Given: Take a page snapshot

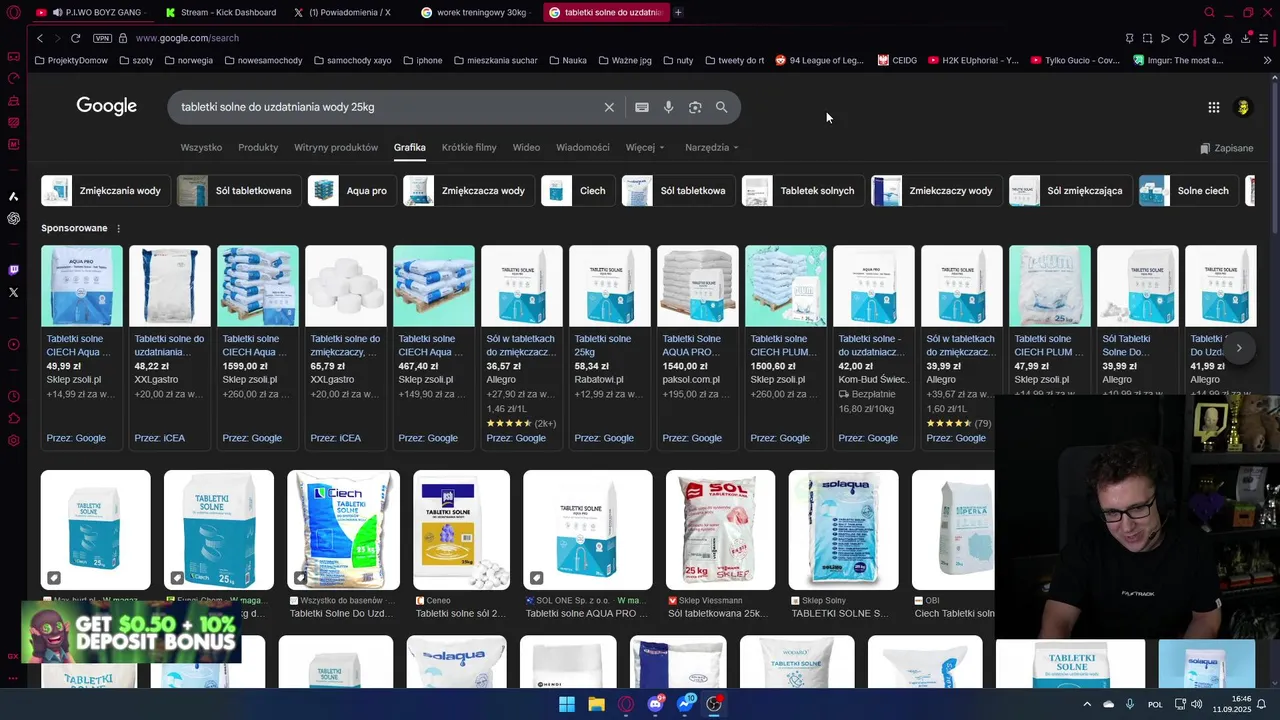Looking at the screenshot, I should coord(1147,38).
